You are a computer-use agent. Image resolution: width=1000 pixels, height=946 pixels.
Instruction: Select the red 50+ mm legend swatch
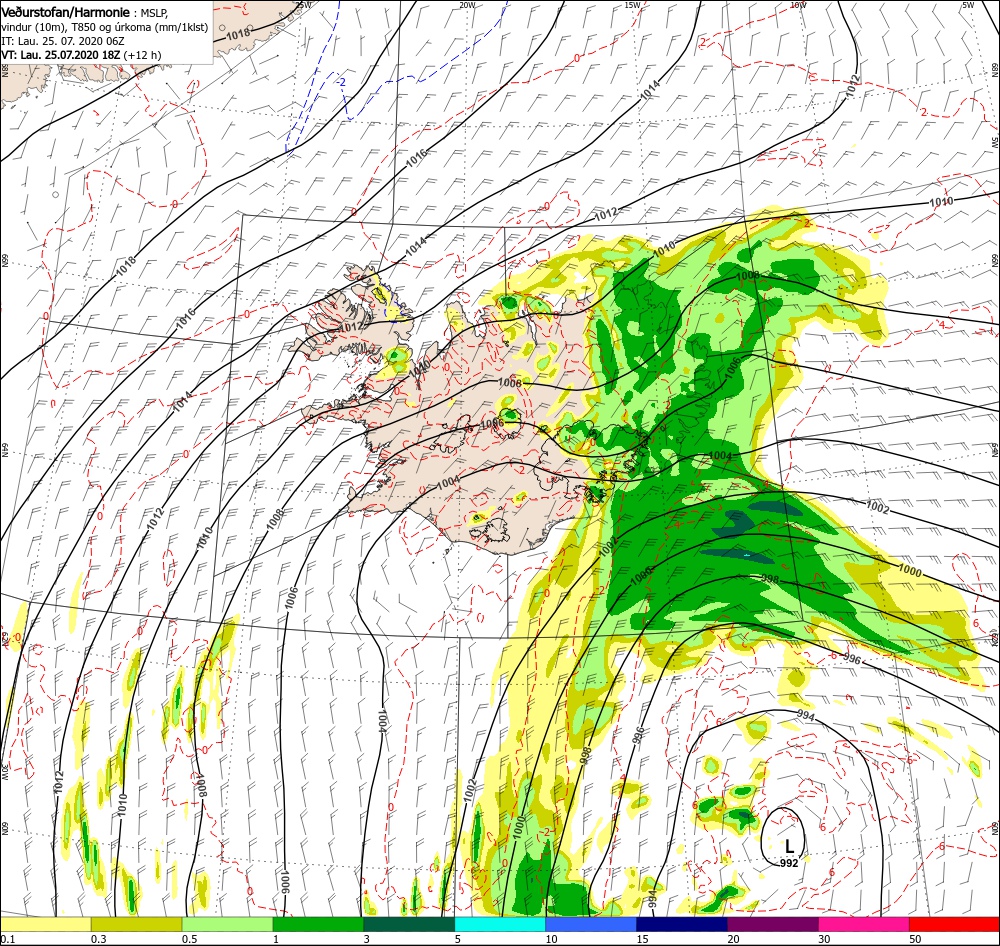pyautogui.click(x=954, y=924)
